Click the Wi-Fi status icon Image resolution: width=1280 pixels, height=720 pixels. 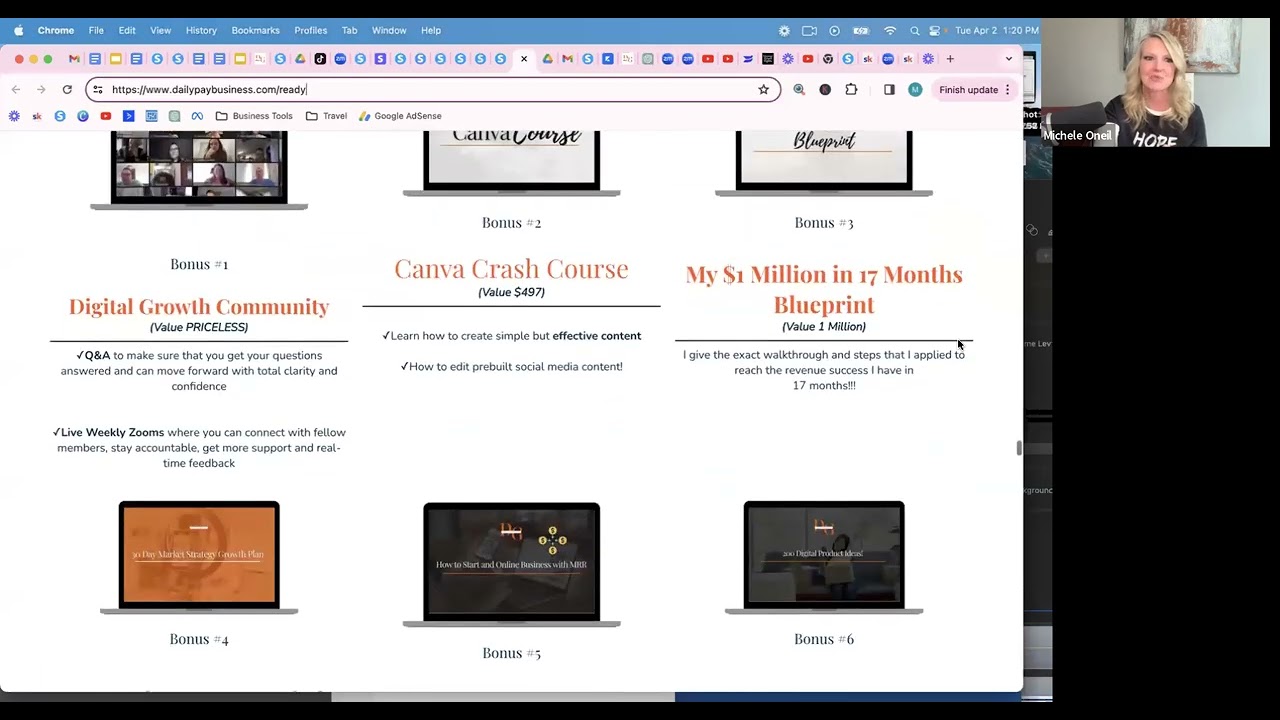890,31
